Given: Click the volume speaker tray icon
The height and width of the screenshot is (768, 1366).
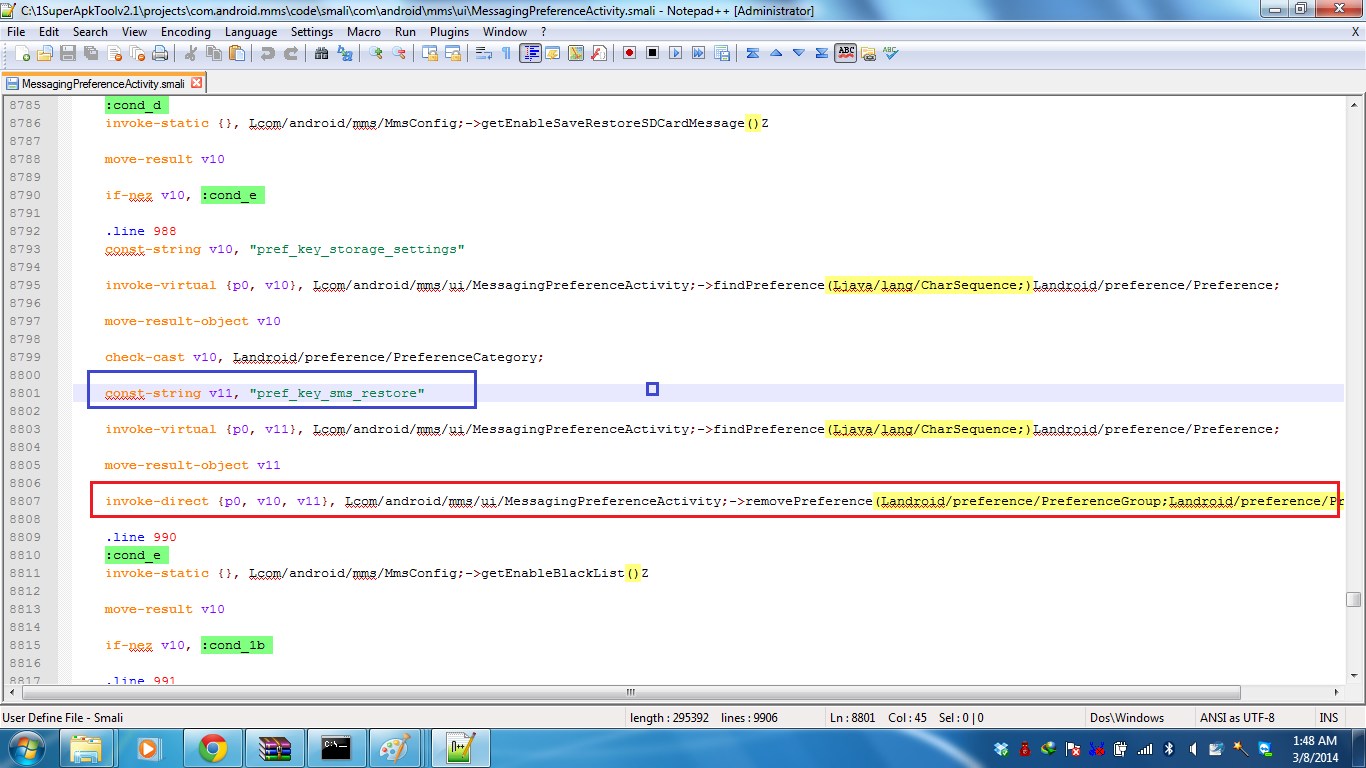Looking at the screenshot, I should pyautogui.click(x=1194, y=749).
